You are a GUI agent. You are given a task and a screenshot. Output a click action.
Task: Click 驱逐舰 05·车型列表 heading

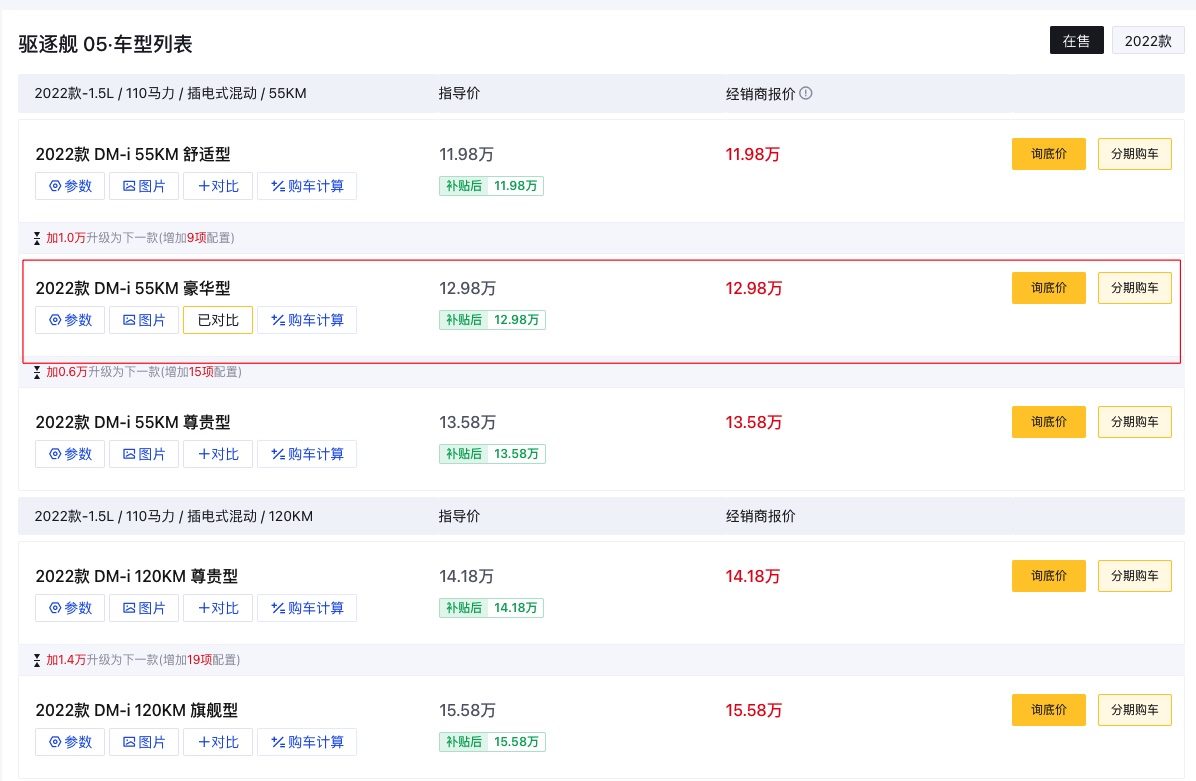point(105,44)
